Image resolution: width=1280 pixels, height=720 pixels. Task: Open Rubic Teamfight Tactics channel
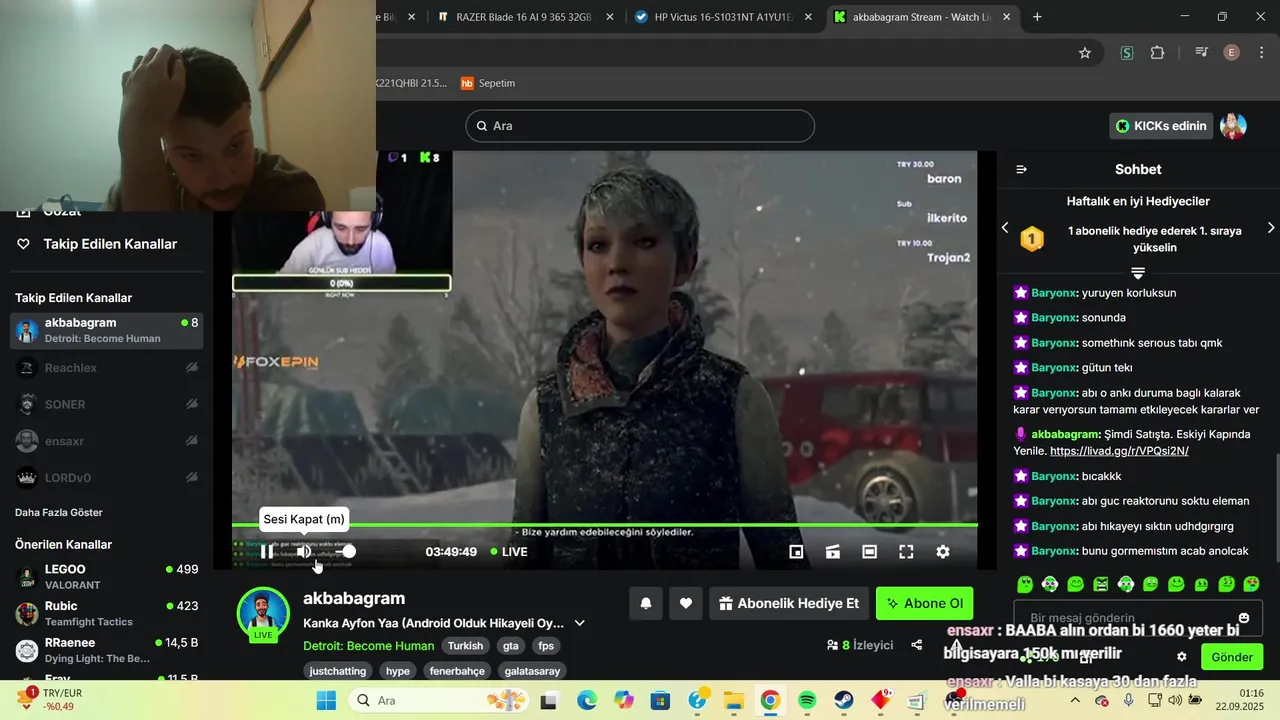point(107,613)
